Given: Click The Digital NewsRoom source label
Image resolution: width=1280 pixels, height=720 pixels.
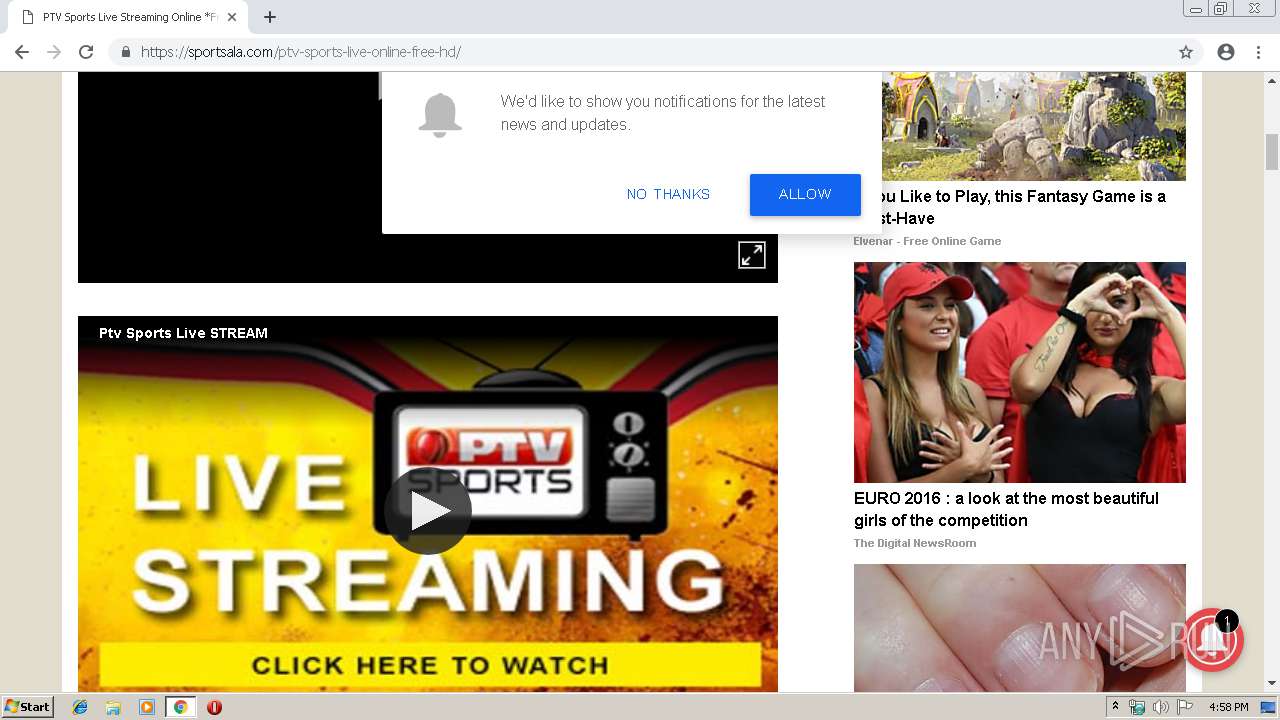Looking at the screenshot, I should click(x=915, y=543).
